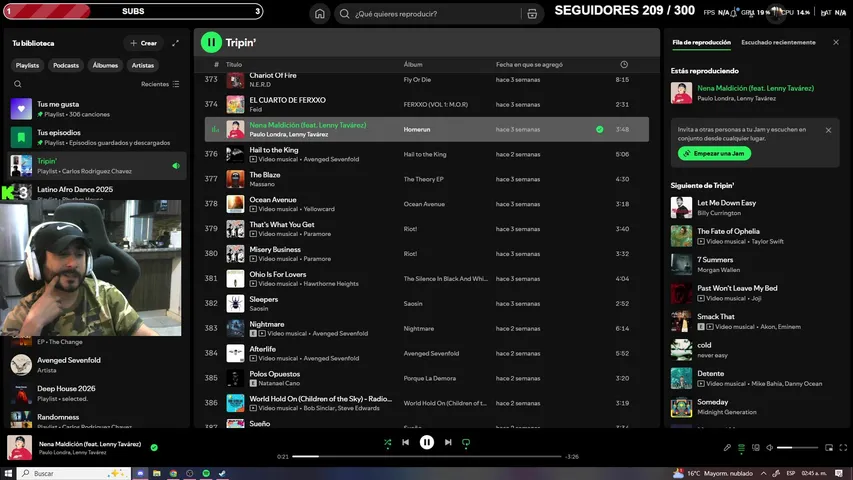Toggle shuffle mode in the player
853x480 pixels.
tap(387, 443)
